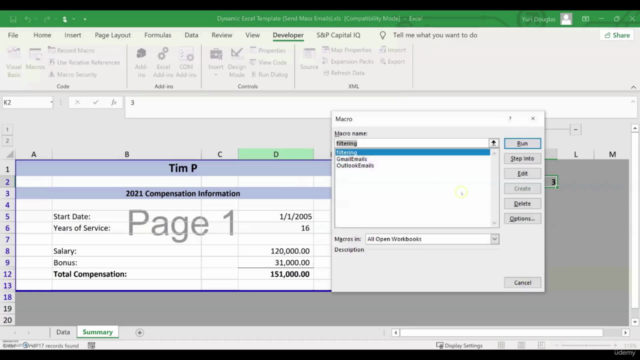The height and width of the screenshot is (360, 640).
Task: Click the Macro name input field
Action: [x=411, y=143]
